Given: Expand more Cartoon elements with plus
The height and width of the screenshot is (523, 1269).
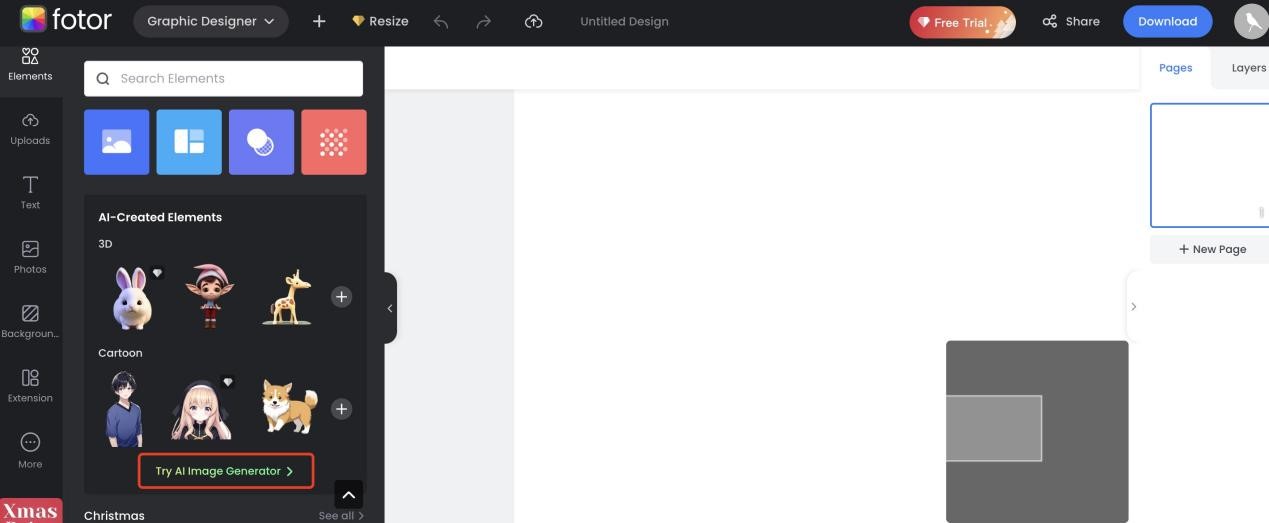Looking at the screenshot, I should 341,409.
